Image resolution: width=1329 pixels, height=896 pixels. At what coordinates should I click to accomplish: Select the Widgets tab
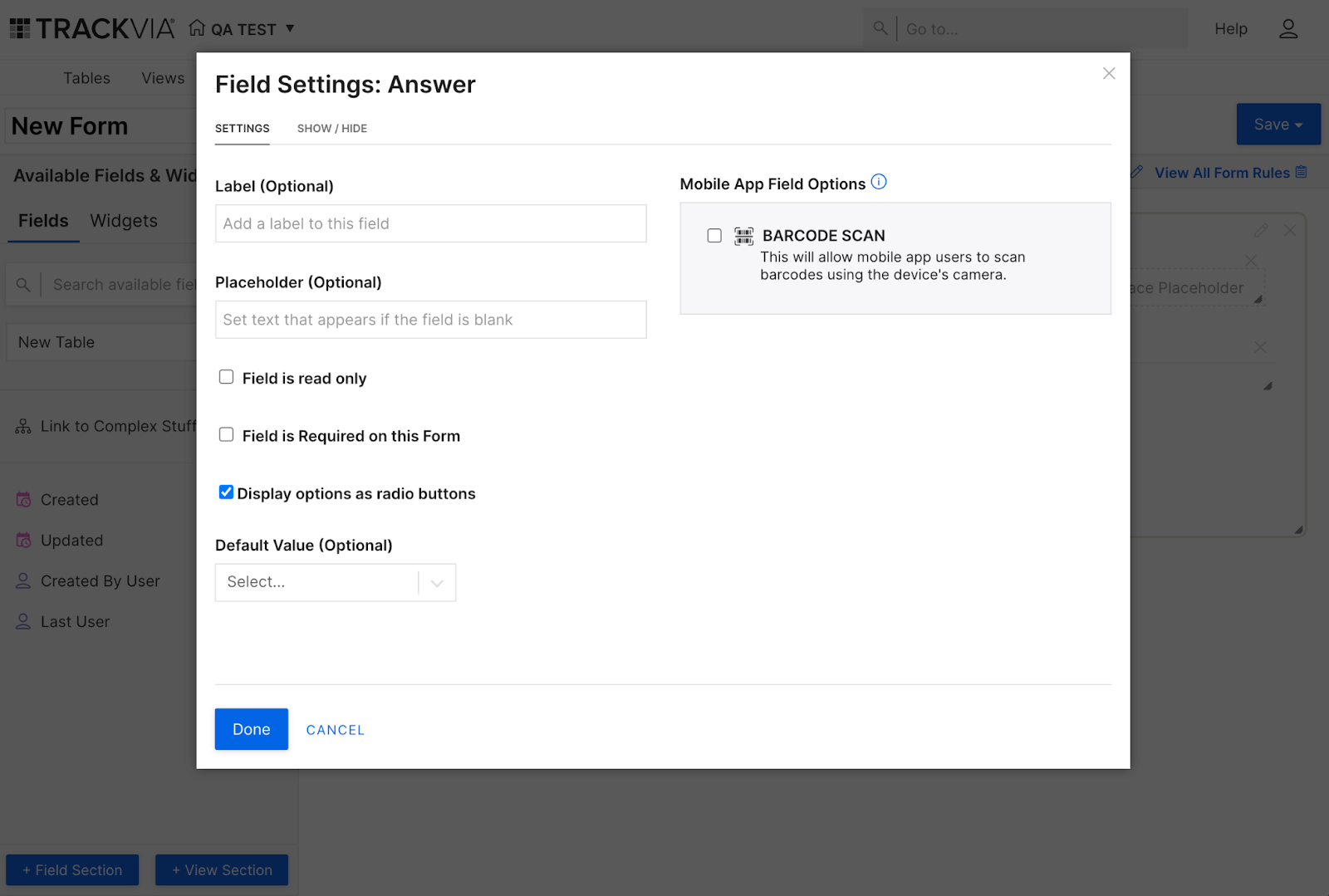pyautogui.click(x=123, y=221)
